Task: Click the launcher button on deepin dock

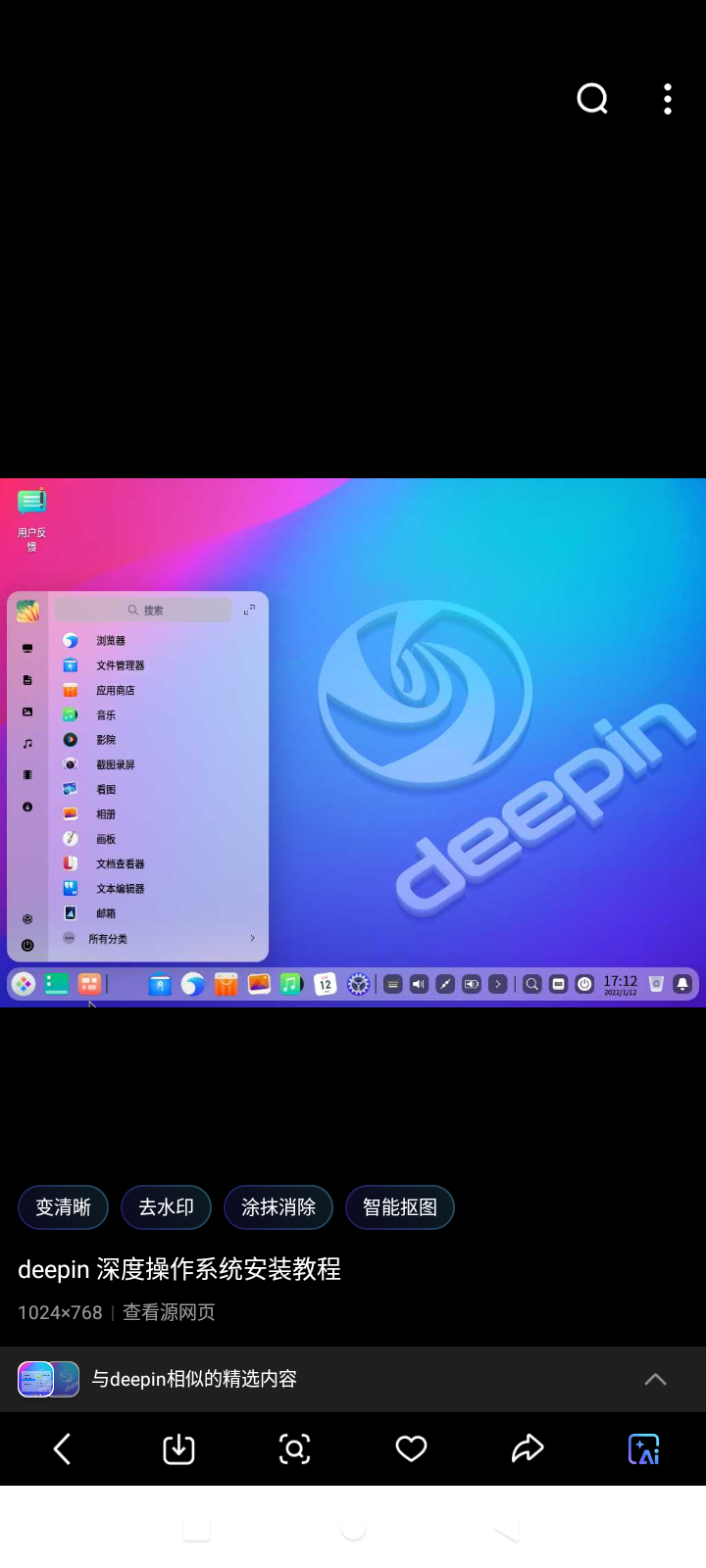Action: [24, 984]
